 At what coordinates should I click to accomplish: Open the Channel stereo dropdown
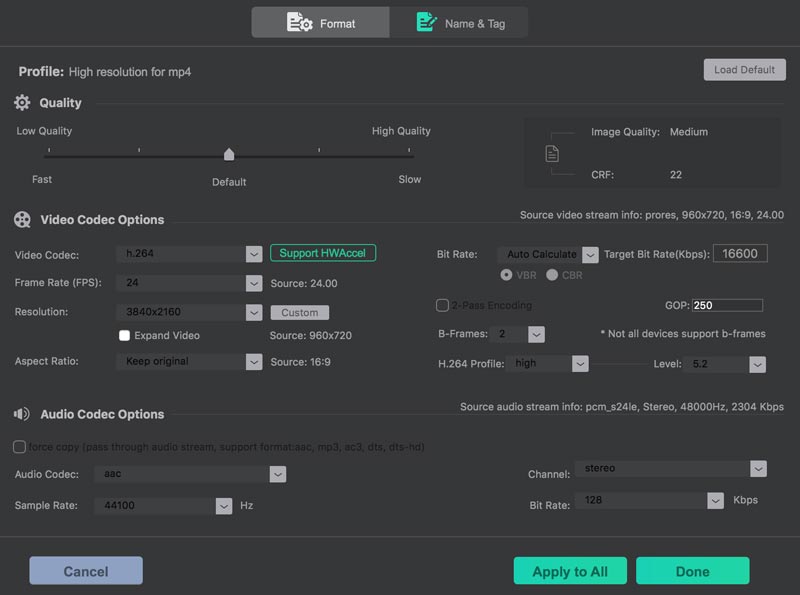pos(671,468)
